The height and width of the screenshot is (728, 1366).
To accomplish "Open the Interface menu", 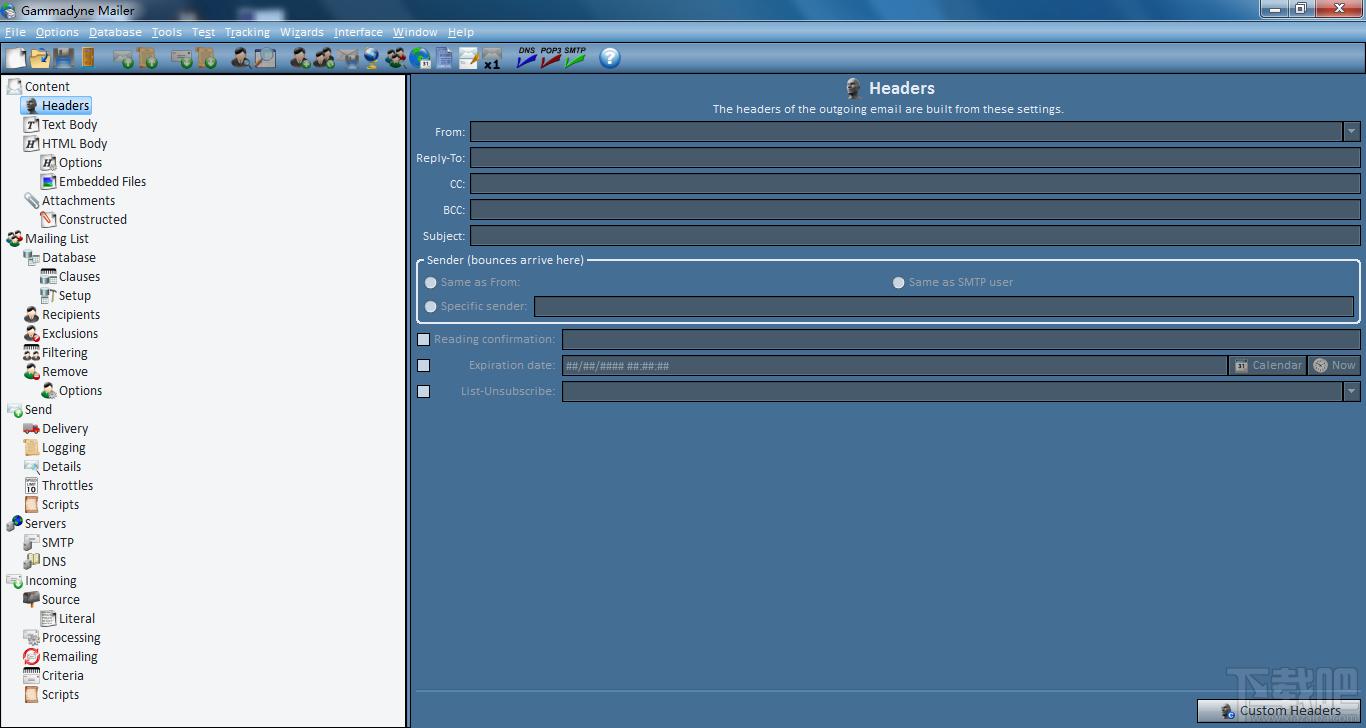I will point(358,32).
